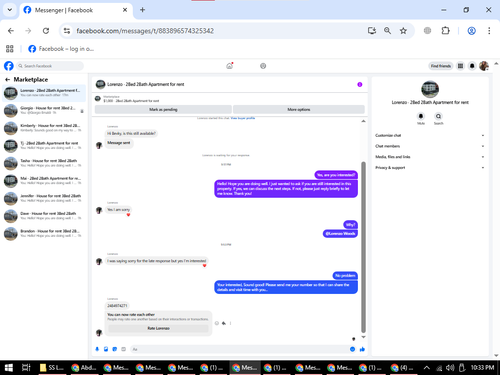This screenshot has height=375, width=500.
Task: Open Tasha House for rent conversation
Action: [x=44, y=163]
